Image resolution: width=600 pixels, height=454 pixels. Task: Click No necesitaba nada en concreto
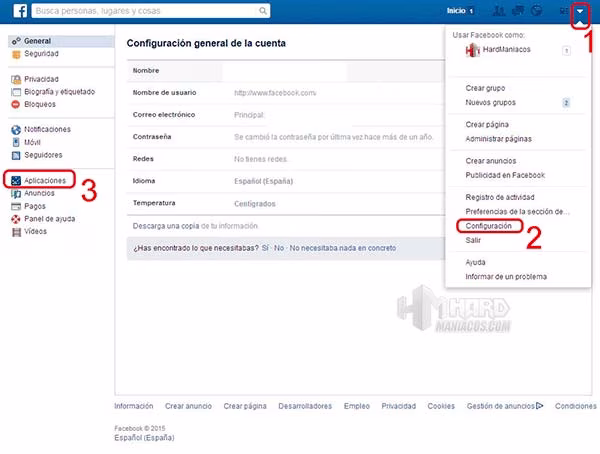[x=342, y=248]
